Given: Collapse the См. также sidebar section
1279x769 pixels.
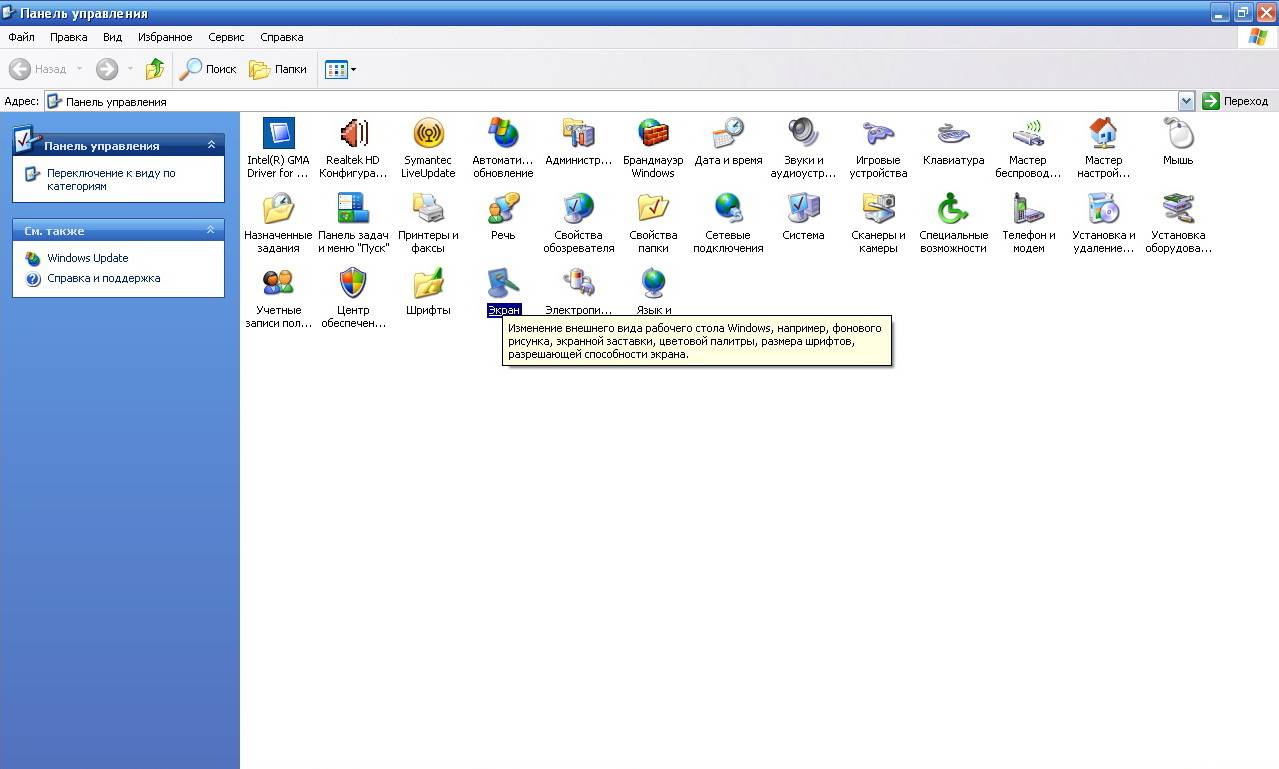Looking at the screenshot, I should pyautogui.click(x=211, y=230).
